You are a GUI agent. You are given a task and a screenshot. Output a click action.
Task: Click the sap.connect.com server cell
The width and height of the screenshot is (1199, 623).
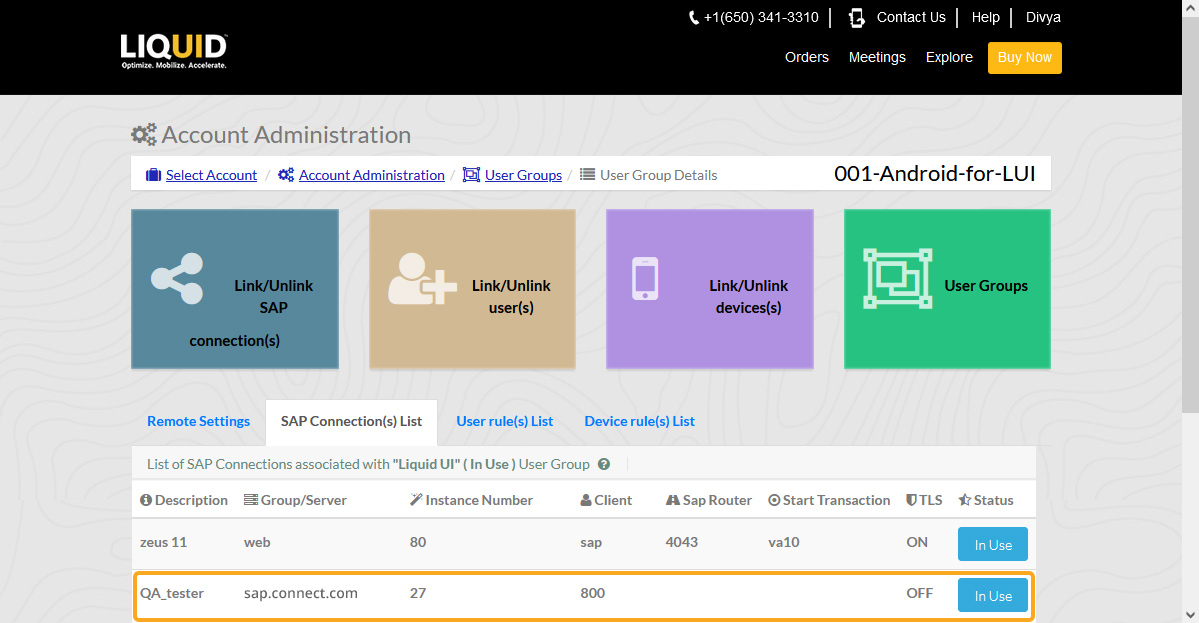301,593
